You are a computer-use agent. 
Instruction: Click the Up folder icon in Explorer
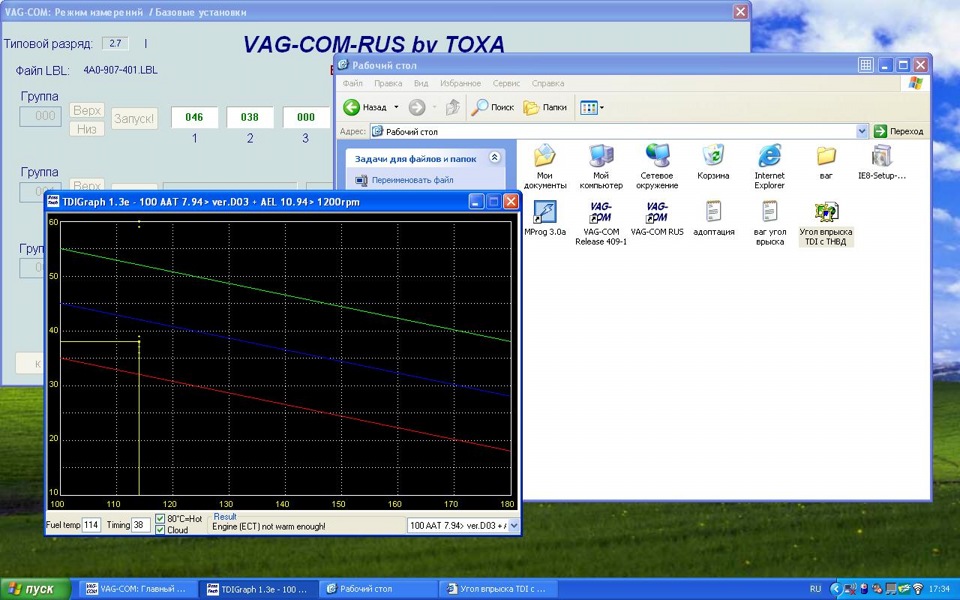452,108
